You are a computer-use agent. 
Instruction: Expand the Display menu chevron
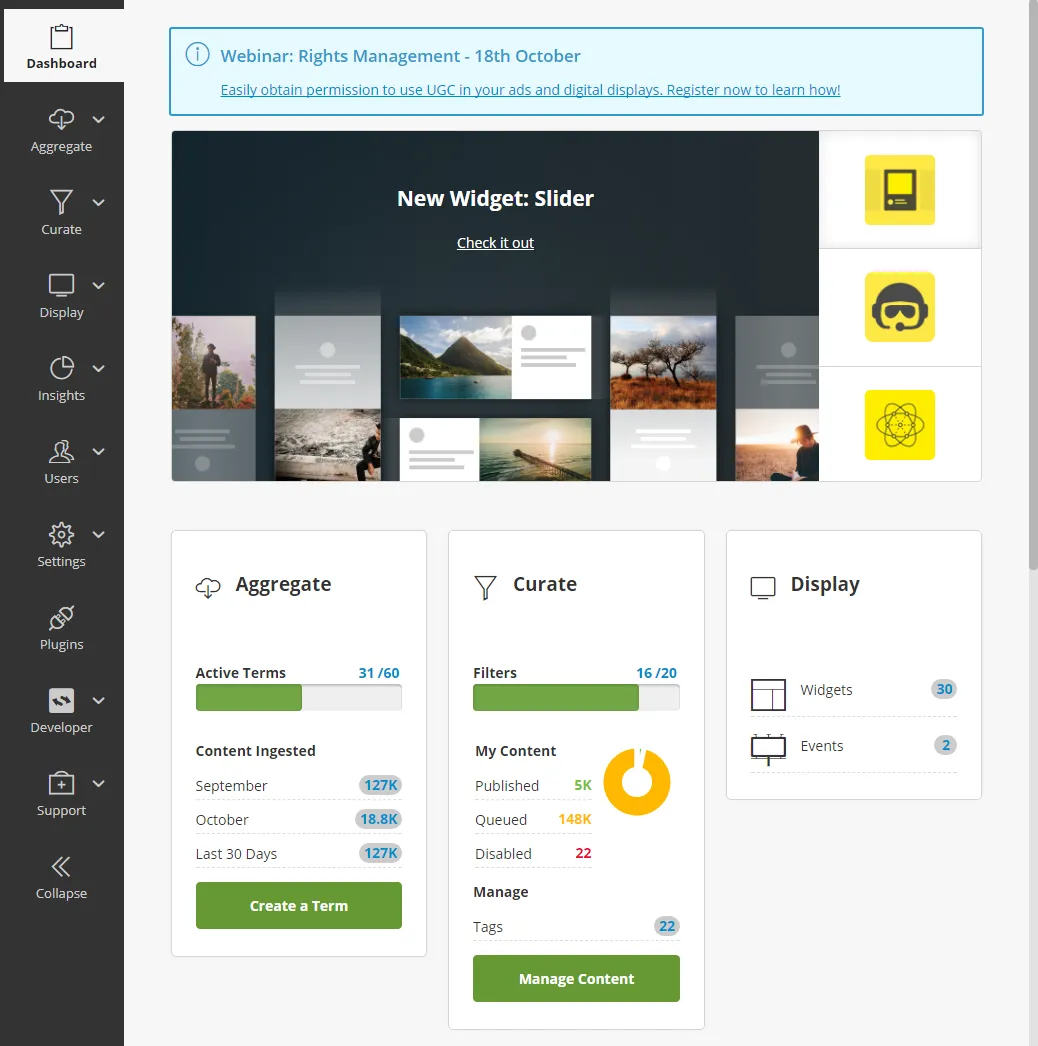(x=99, y=286)
